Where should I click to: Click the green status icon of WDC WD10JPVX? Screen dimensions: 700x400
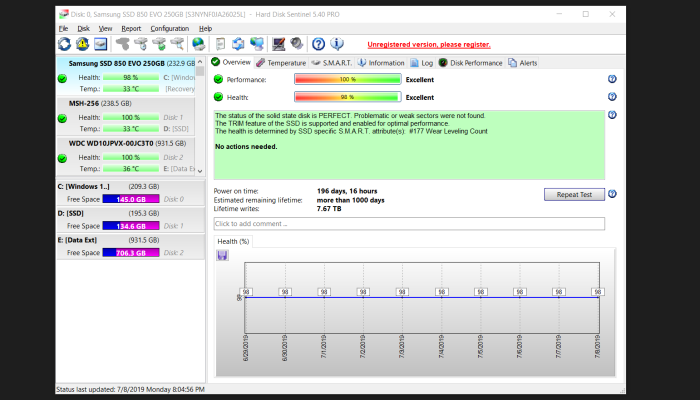[x=62, y=158]
